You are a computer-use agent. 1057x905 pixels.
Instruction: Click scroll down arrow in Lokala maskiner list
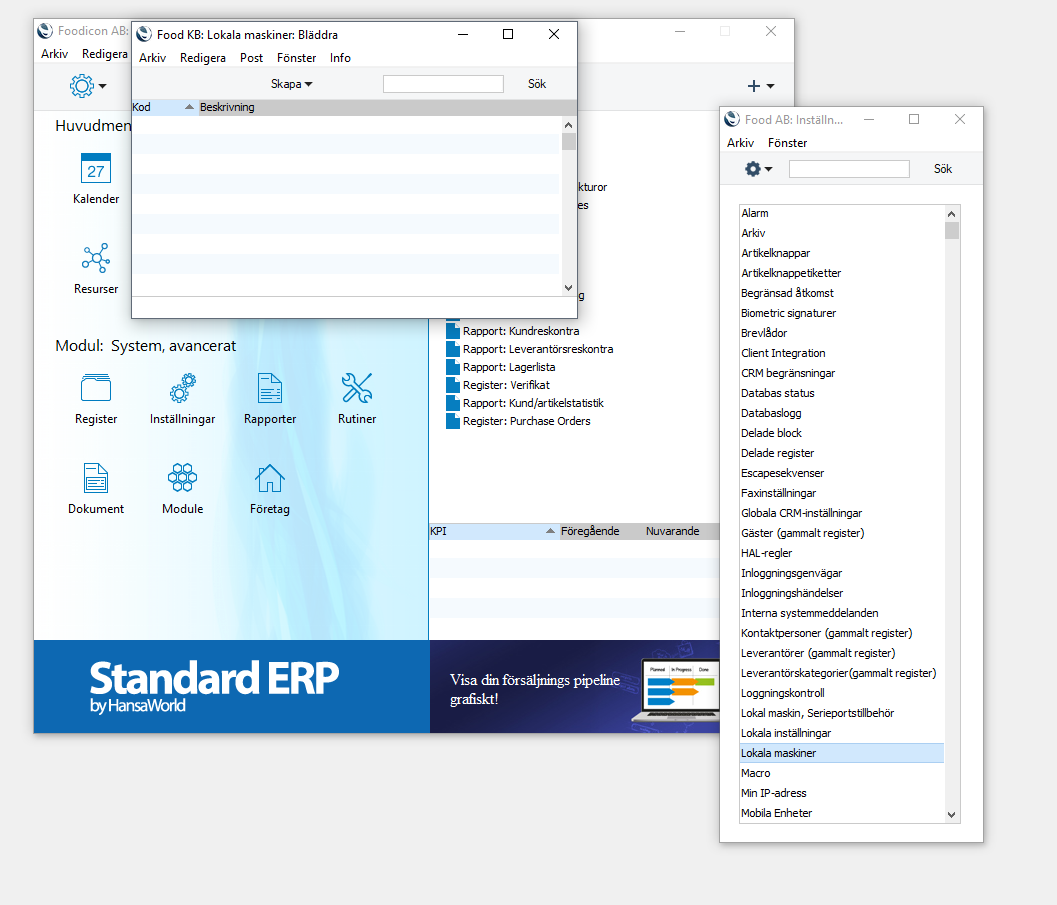pyautogui.click(x=568, y=288)
